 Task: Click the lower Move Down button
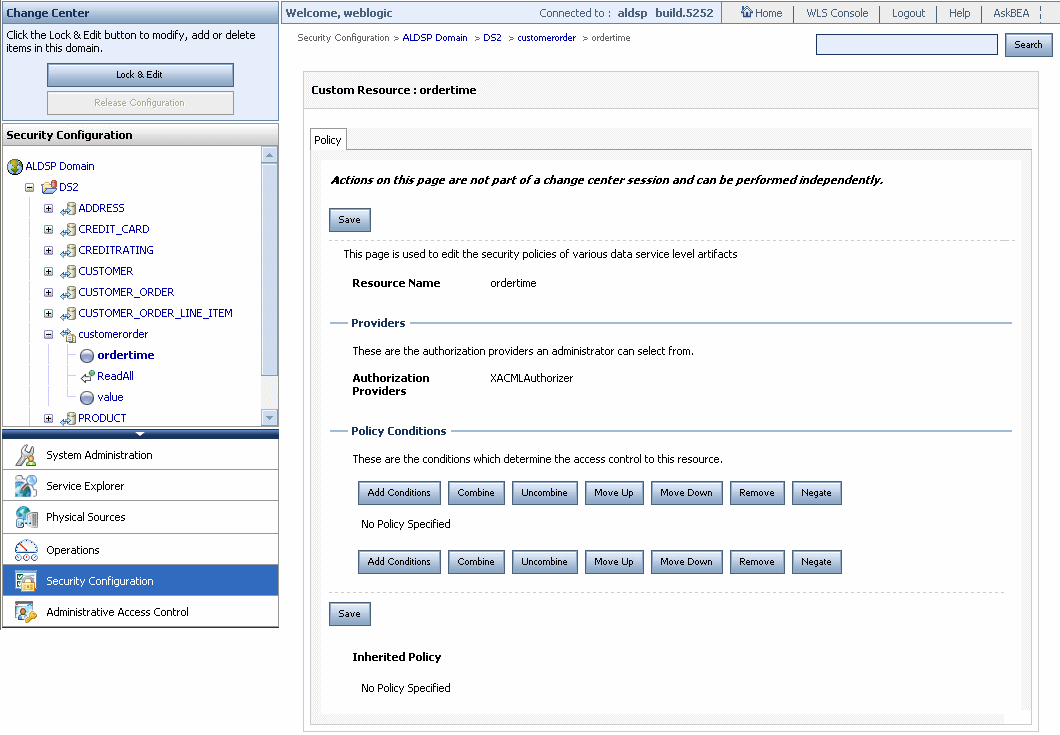(686, 562)
